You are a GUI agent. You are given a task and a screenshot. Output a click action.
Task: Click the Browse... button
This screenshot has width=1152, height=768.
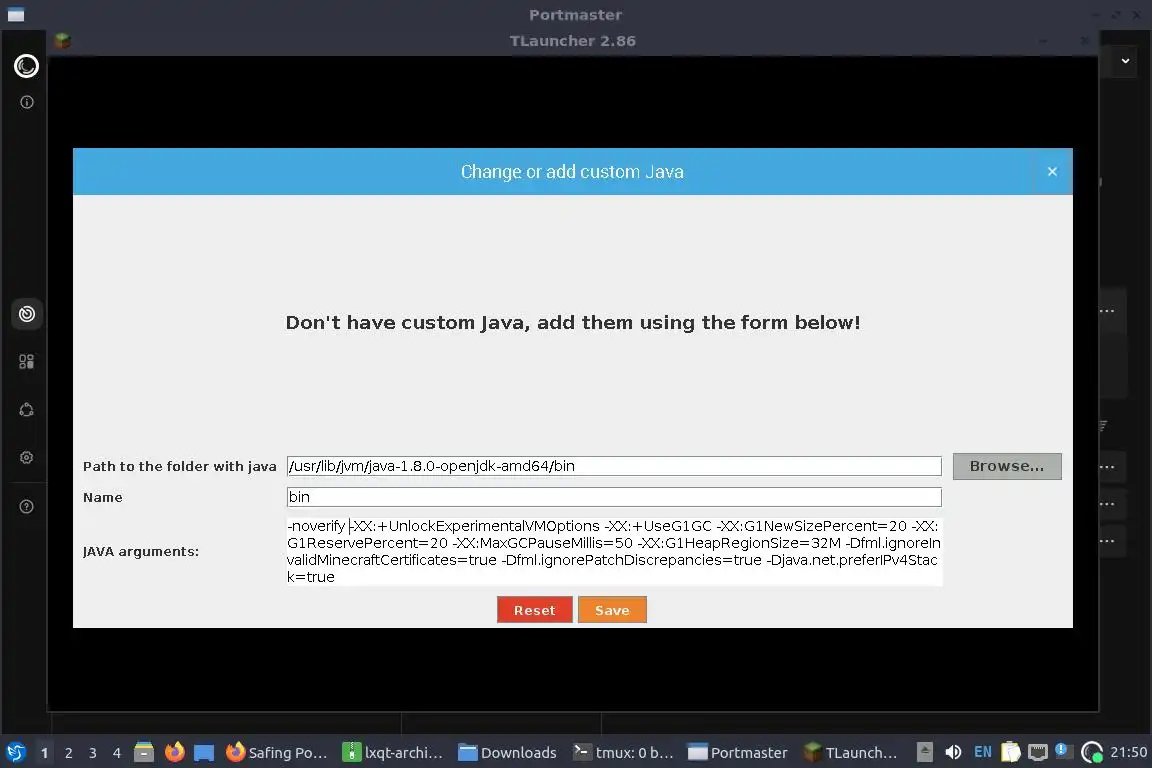[x=1007, y=466]
